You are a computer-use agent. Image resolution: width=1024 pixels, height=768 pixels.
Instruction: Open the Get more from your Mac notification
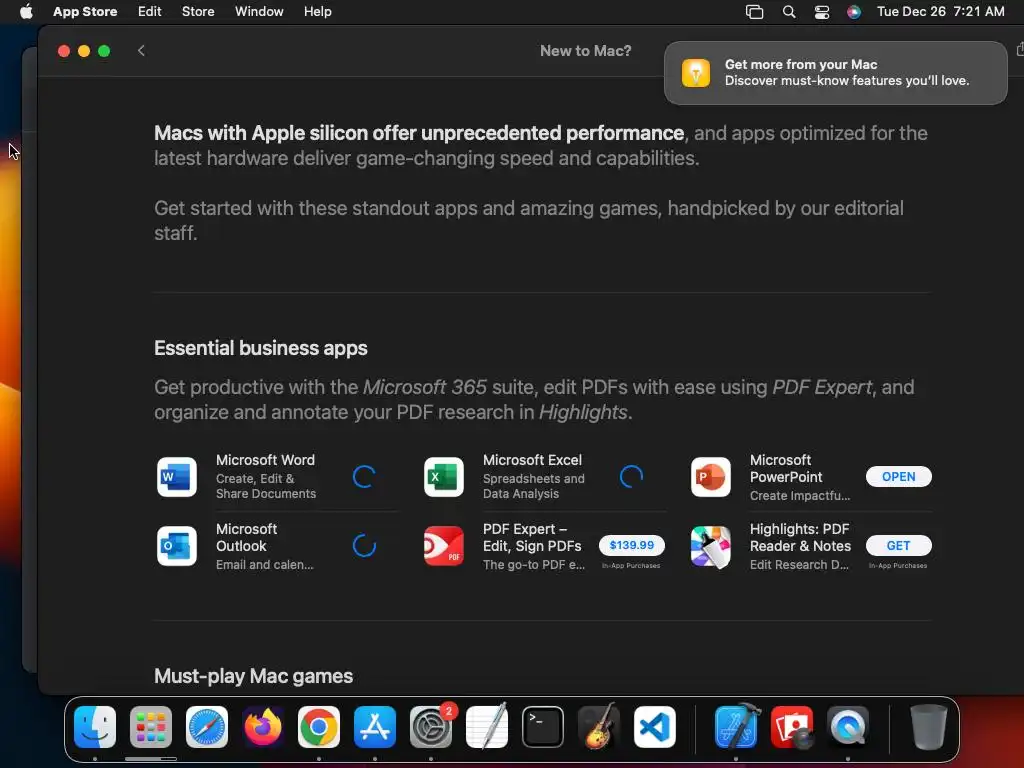(835, 72)
